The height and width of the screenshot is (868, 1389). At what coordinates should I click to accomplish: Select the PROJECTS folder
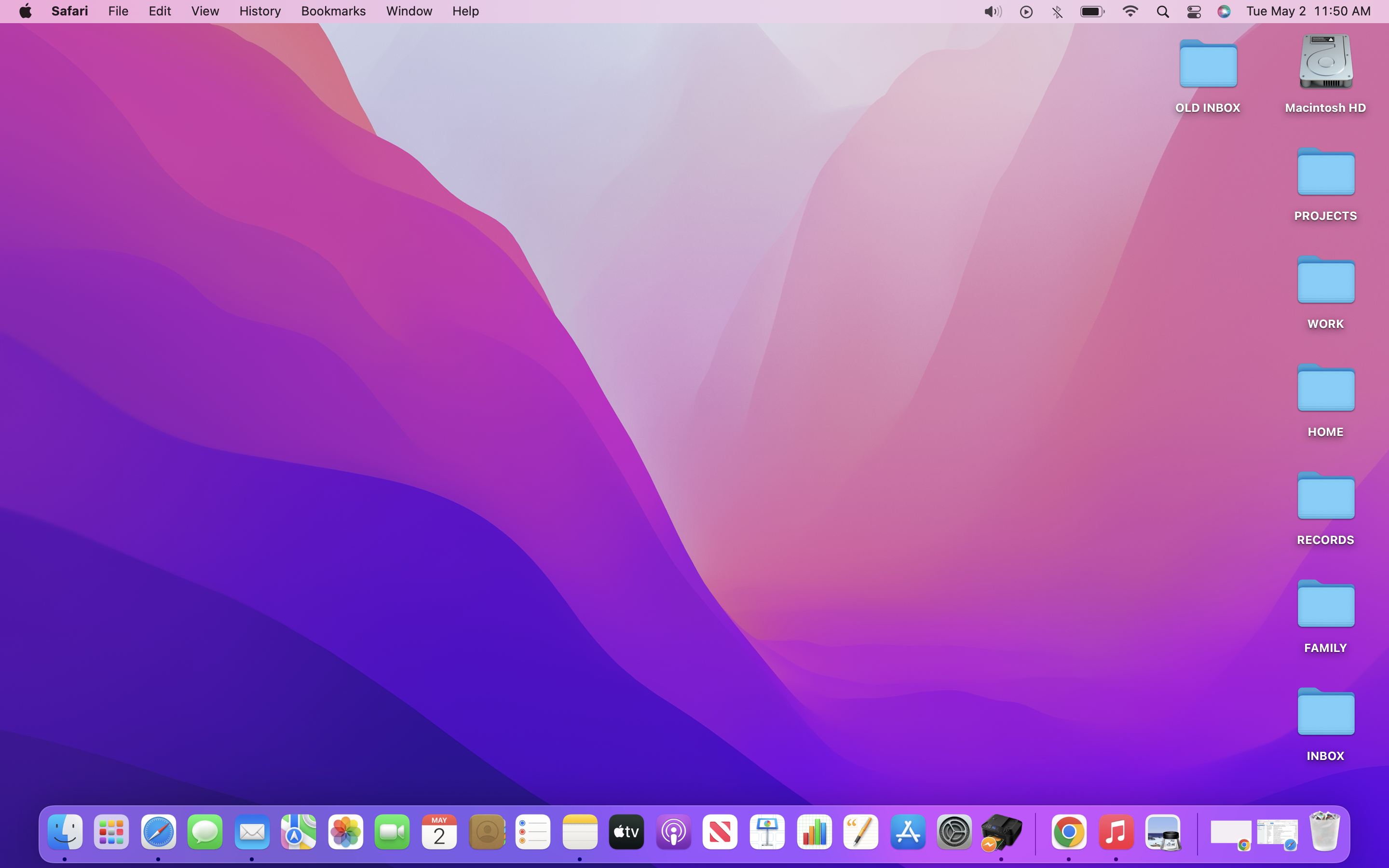coord(1325,184)
